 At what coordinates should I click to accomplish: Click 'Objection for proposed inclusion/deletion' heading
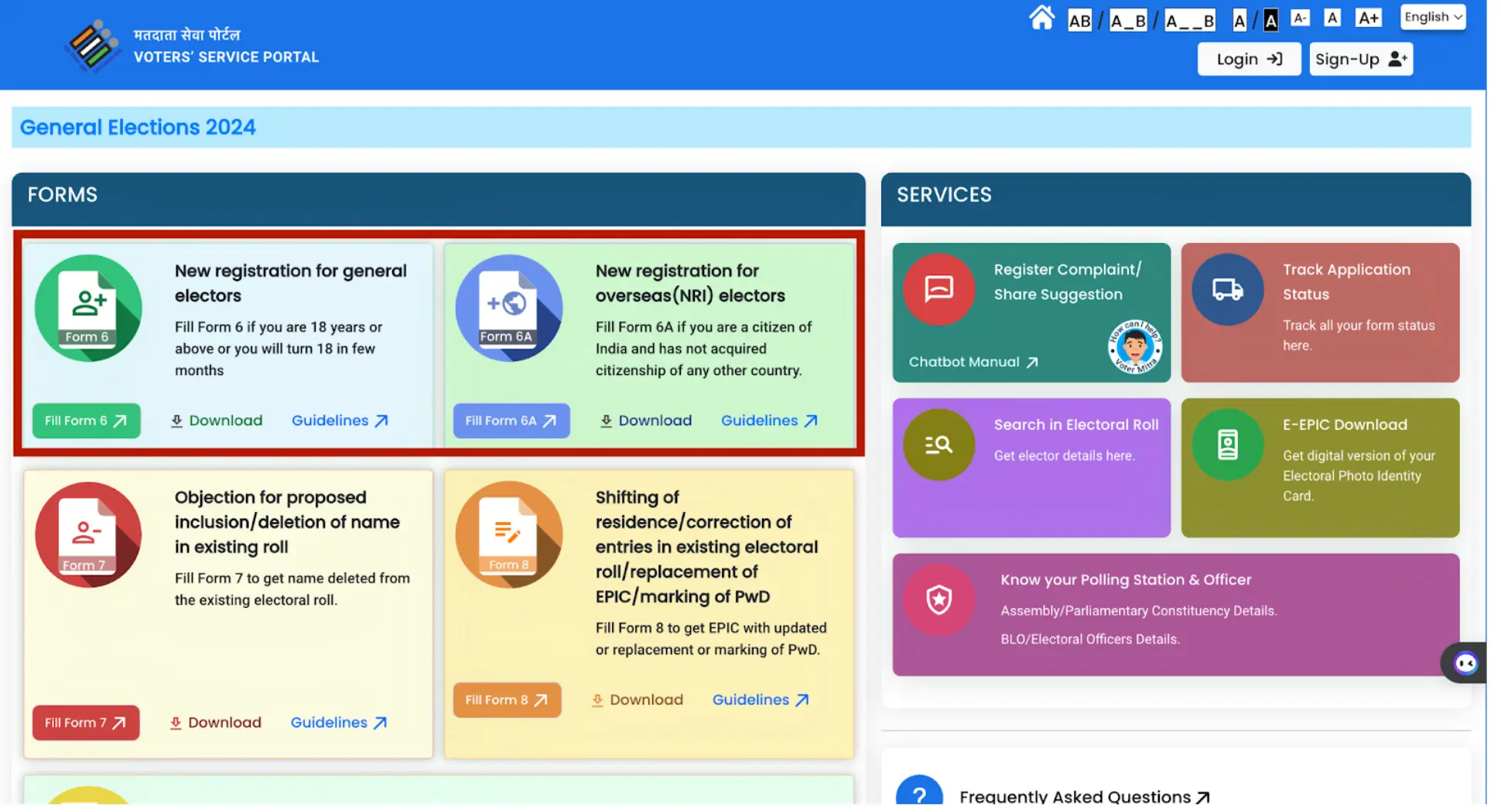tap(287, 522)
